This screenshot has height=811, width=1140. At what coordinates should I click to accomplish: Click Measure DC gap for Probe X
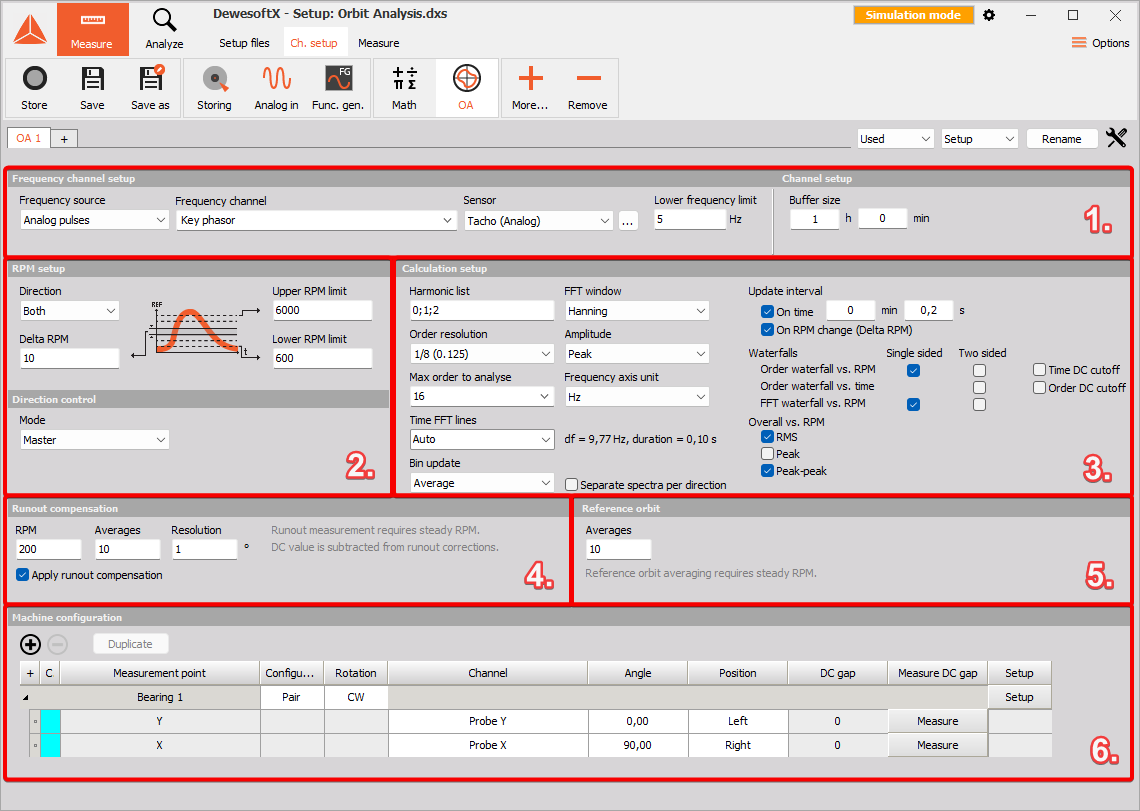click(x=938, y=745)
